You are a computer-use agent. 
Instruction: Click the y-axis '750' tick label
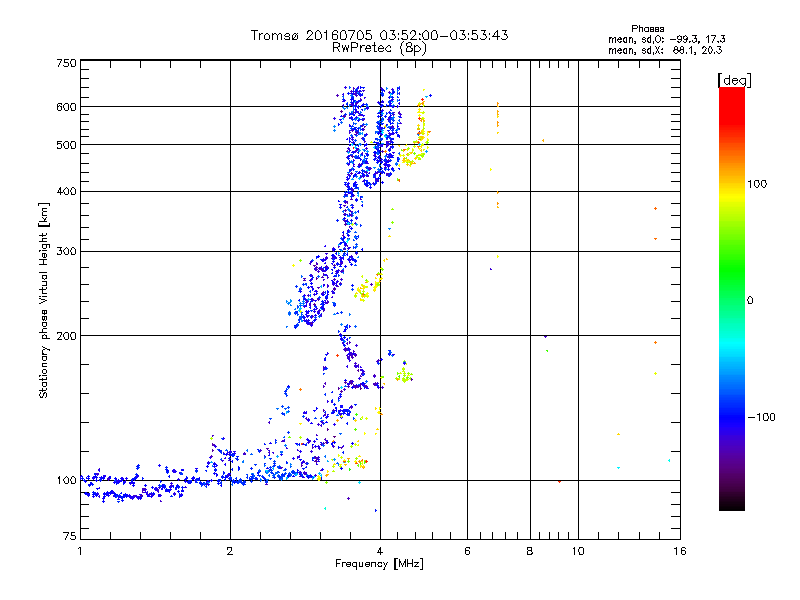67,63
